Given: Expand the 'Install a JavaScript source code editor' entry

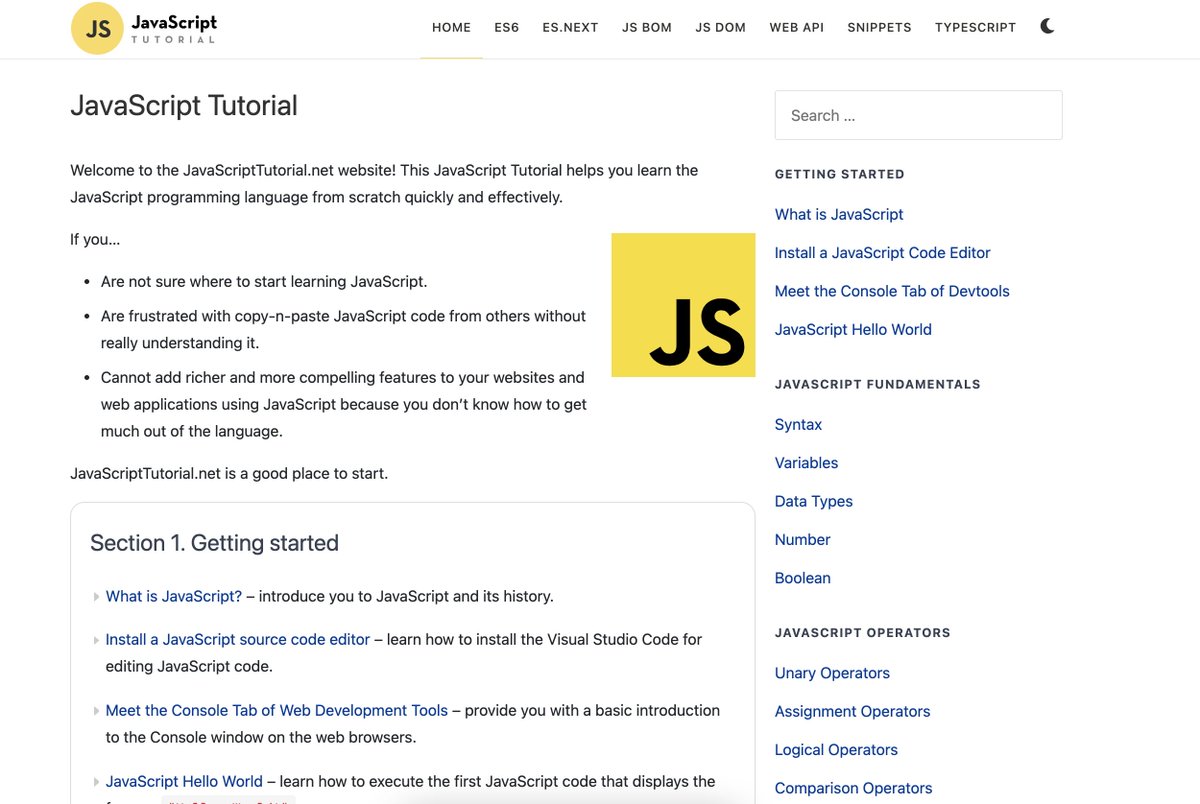Looking at the screenshot, I should click(95, 638).
